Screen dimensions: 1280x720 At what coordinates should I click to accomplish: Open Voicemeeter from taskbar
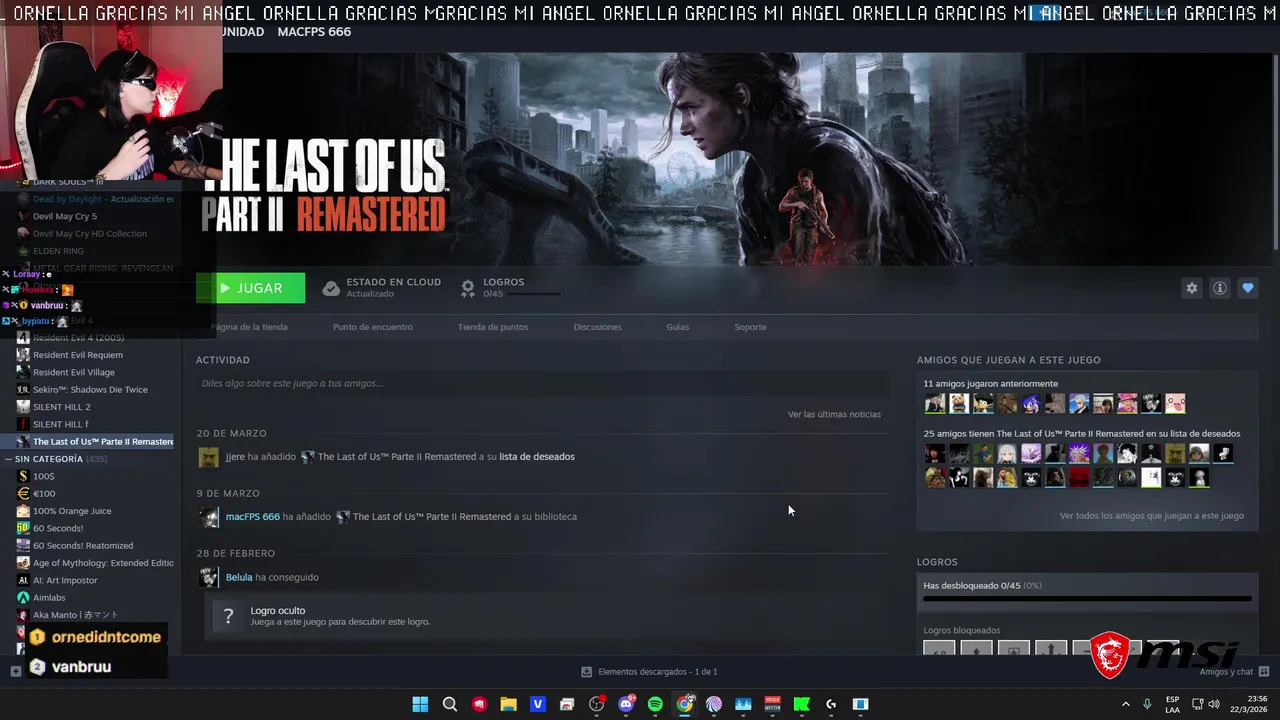tap(772, 704)
